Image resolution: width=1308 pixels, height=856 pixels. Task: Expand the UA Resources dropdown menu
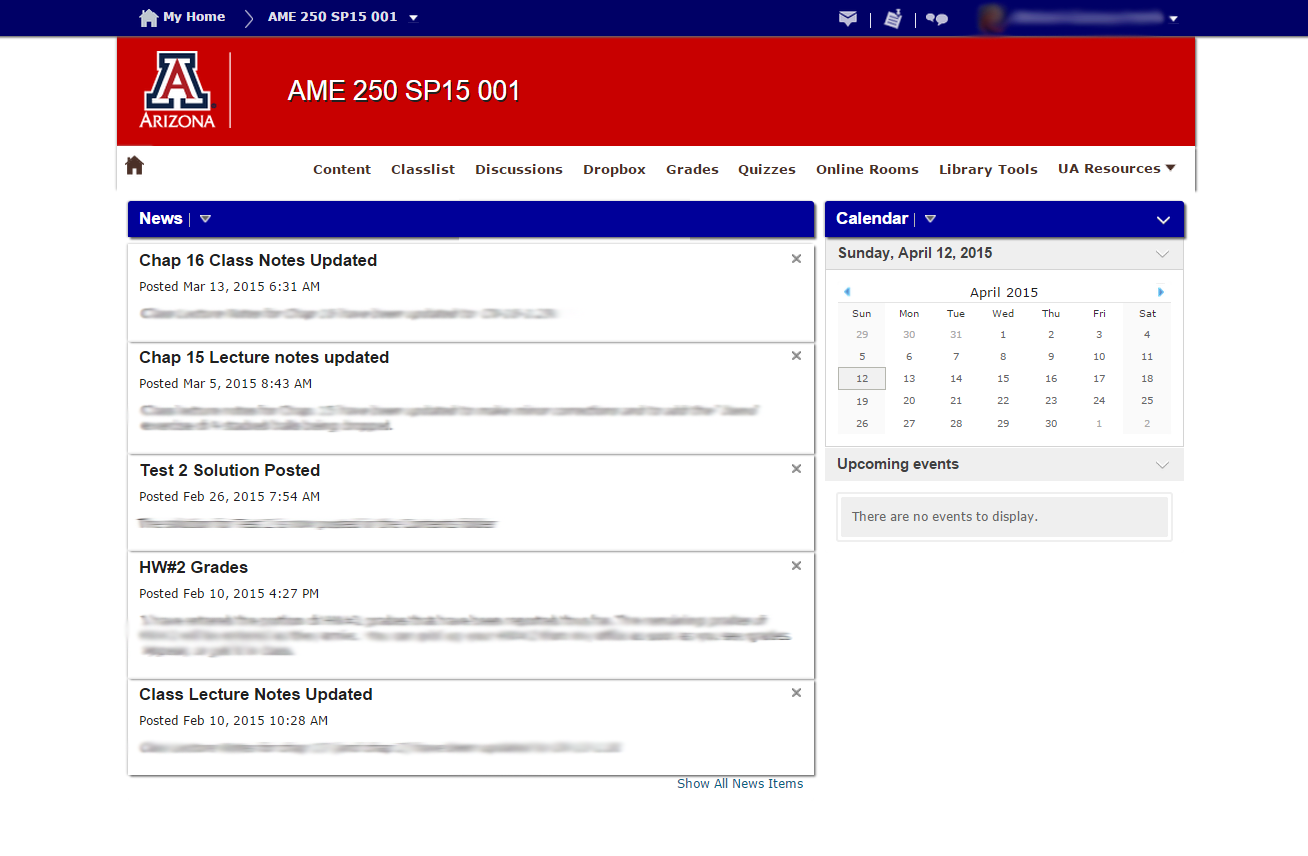point(1116,169)
